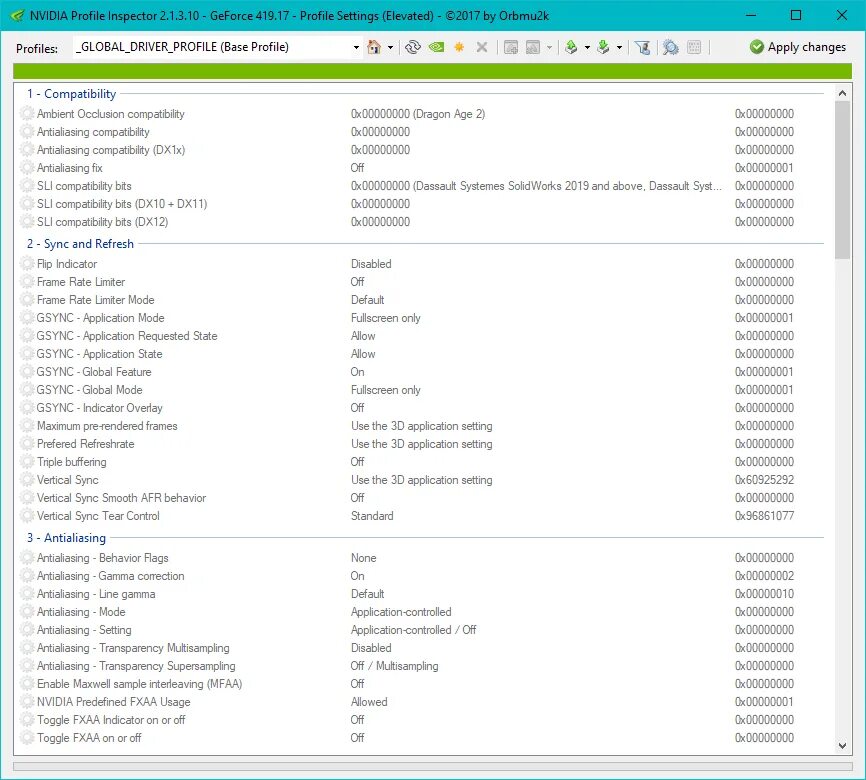Expand the remove application dropdown arrow
Screen dimensions: 866x780
click(549, 48)
